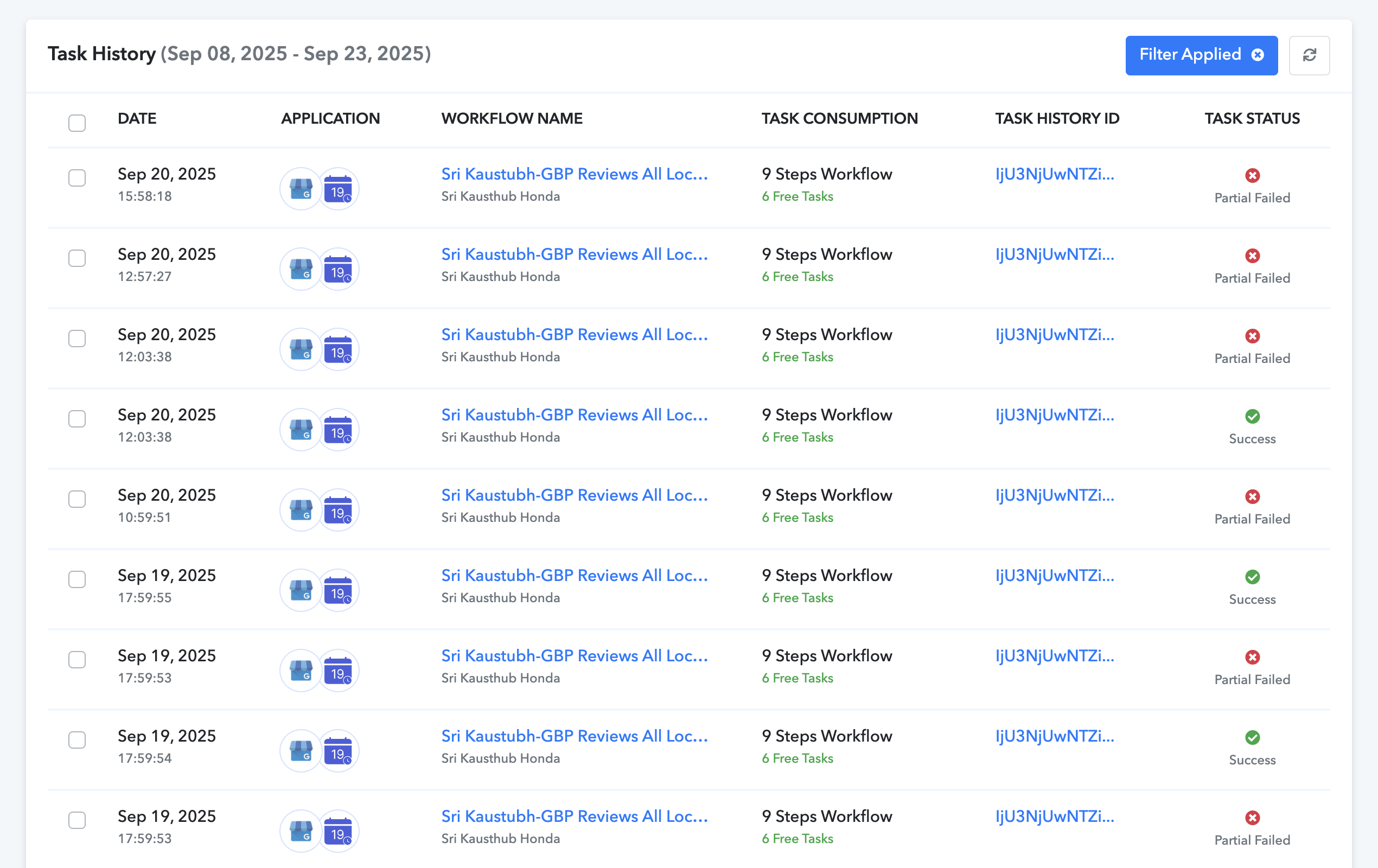Image resolution: width=1378 pixels, height=868 pixels.
Task: Click the refresh icon beside Filter Applied
Action: 1309,55
